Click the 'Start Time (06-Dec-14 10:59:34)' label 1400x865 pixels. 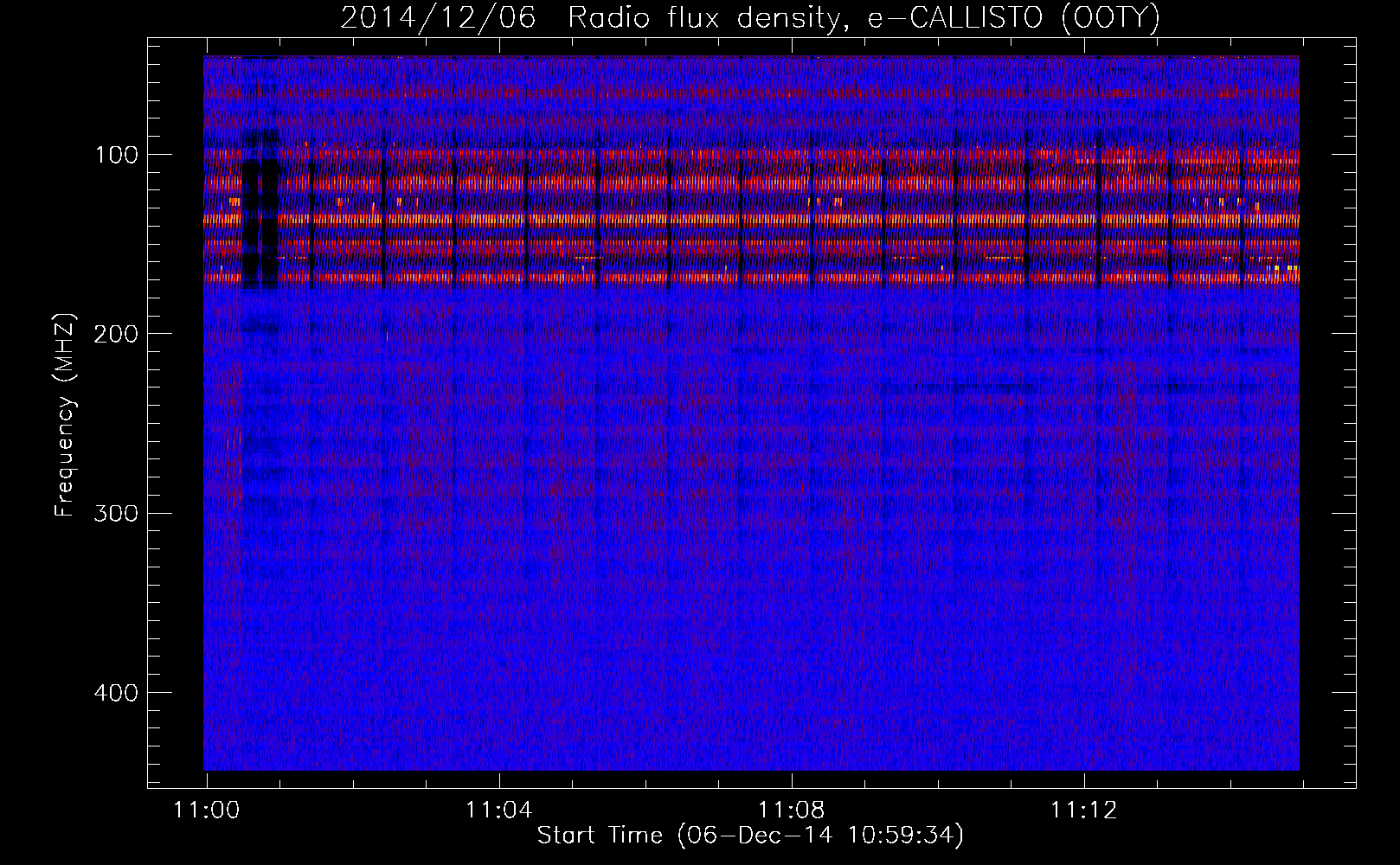750,836
